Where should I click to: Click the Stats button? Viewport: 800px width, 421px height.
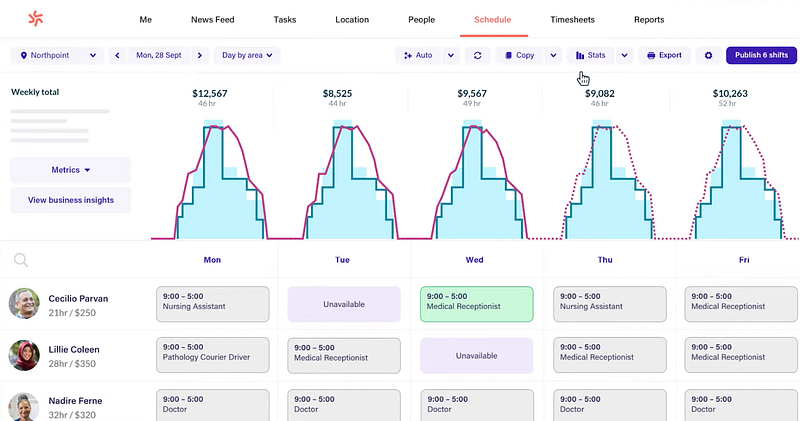[591, 56]
